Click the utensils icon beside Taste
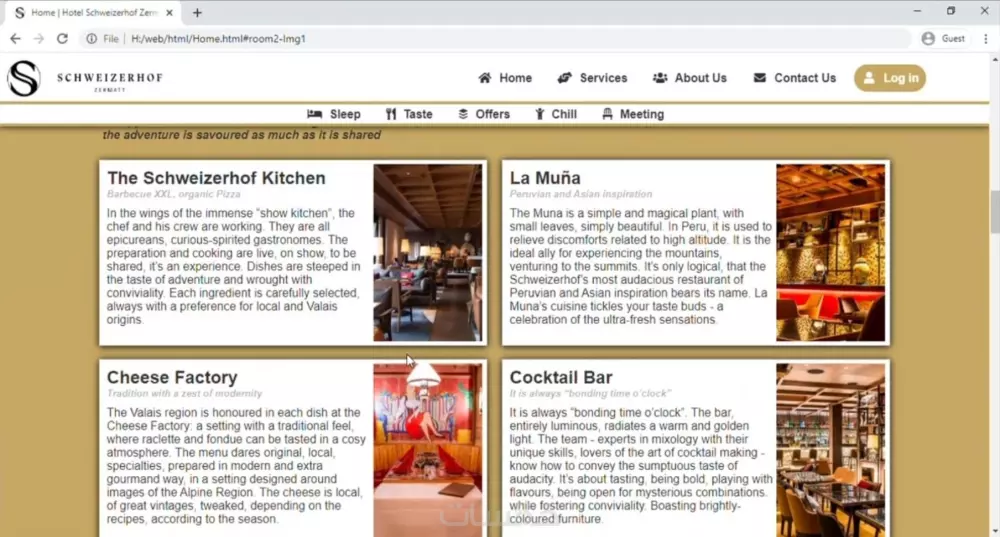 click(391, 114)
